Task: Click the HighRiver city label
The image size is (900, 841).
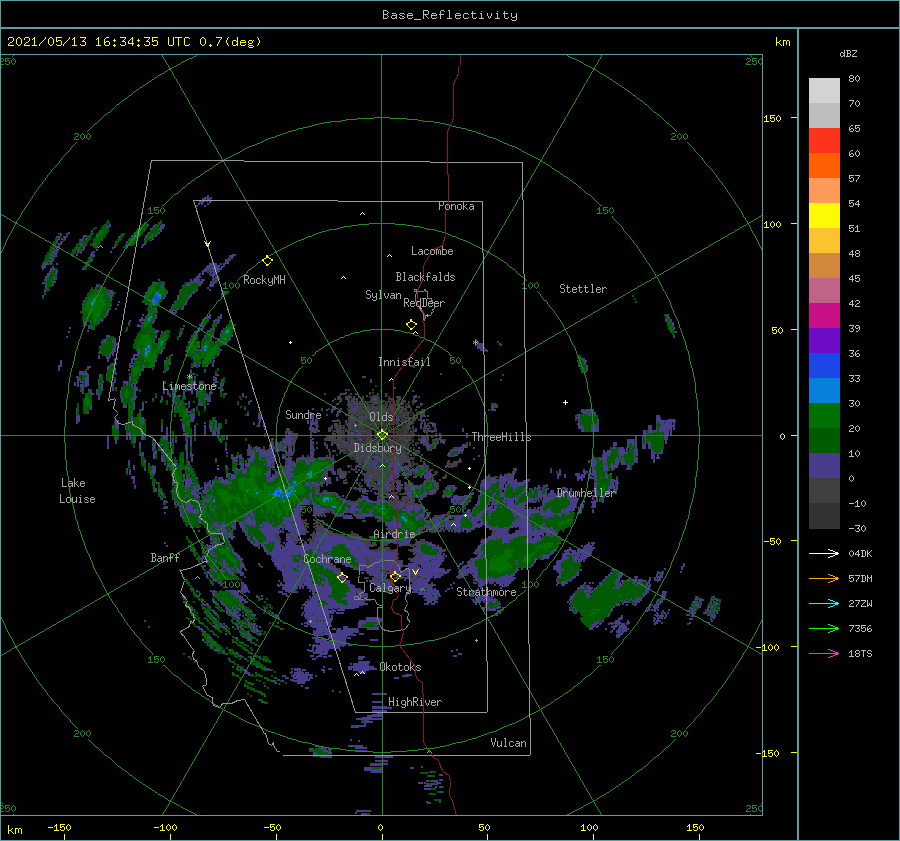Action: coord(415,702)
